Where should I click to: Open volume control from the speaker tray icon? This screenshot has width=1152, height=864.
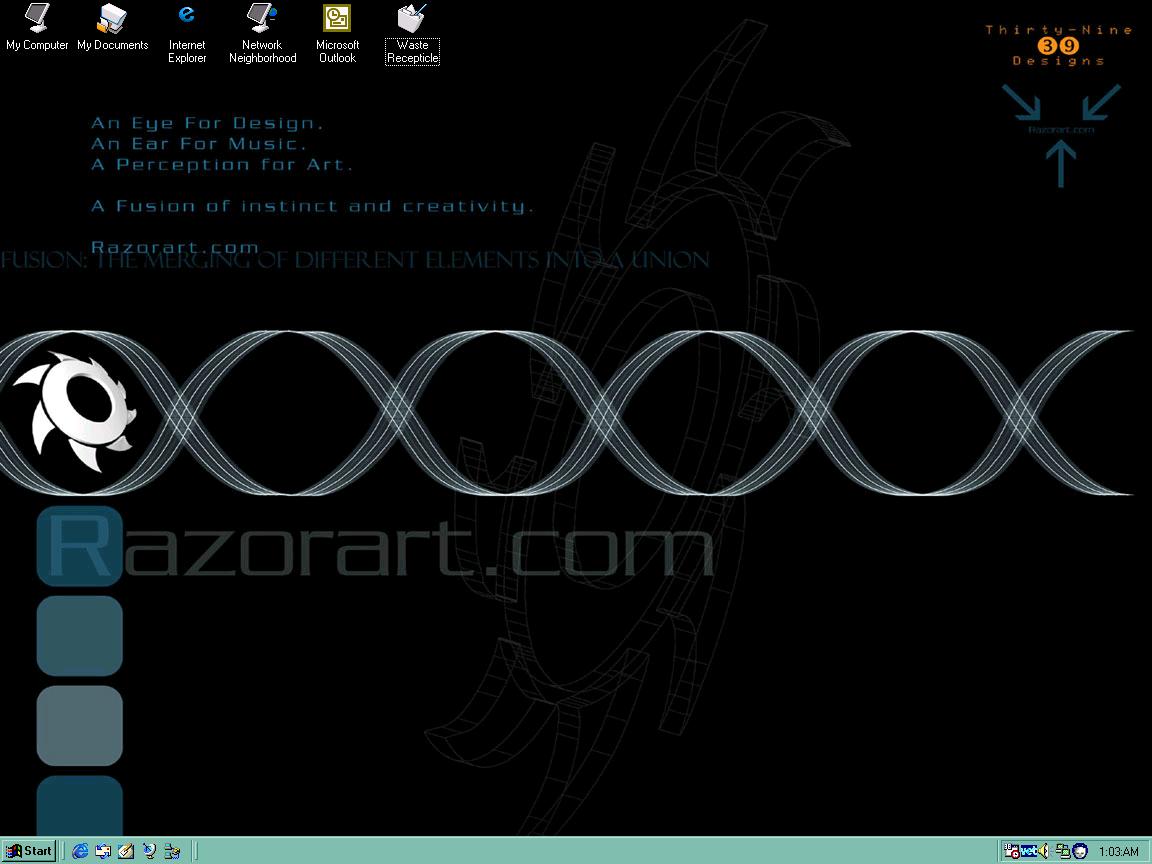tap(1044, 851)
